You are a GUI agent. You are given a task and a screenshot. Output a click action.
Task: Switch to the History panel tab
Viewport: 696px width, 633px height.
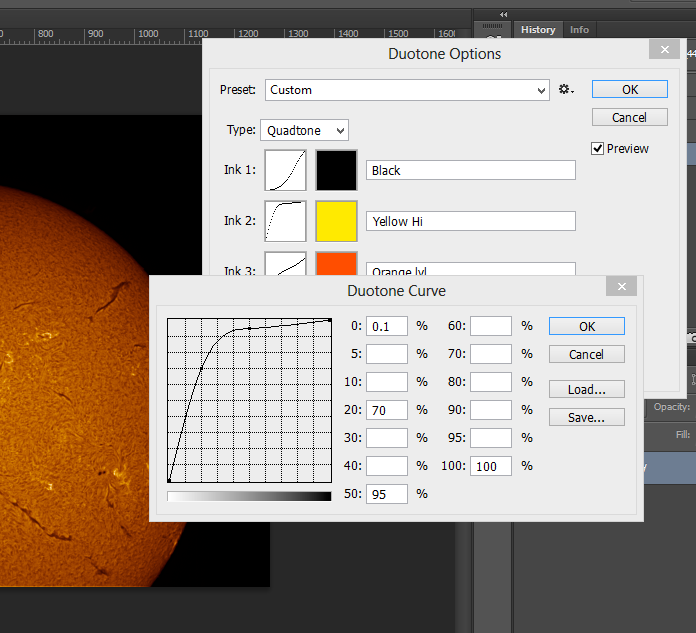click(538, 30)
